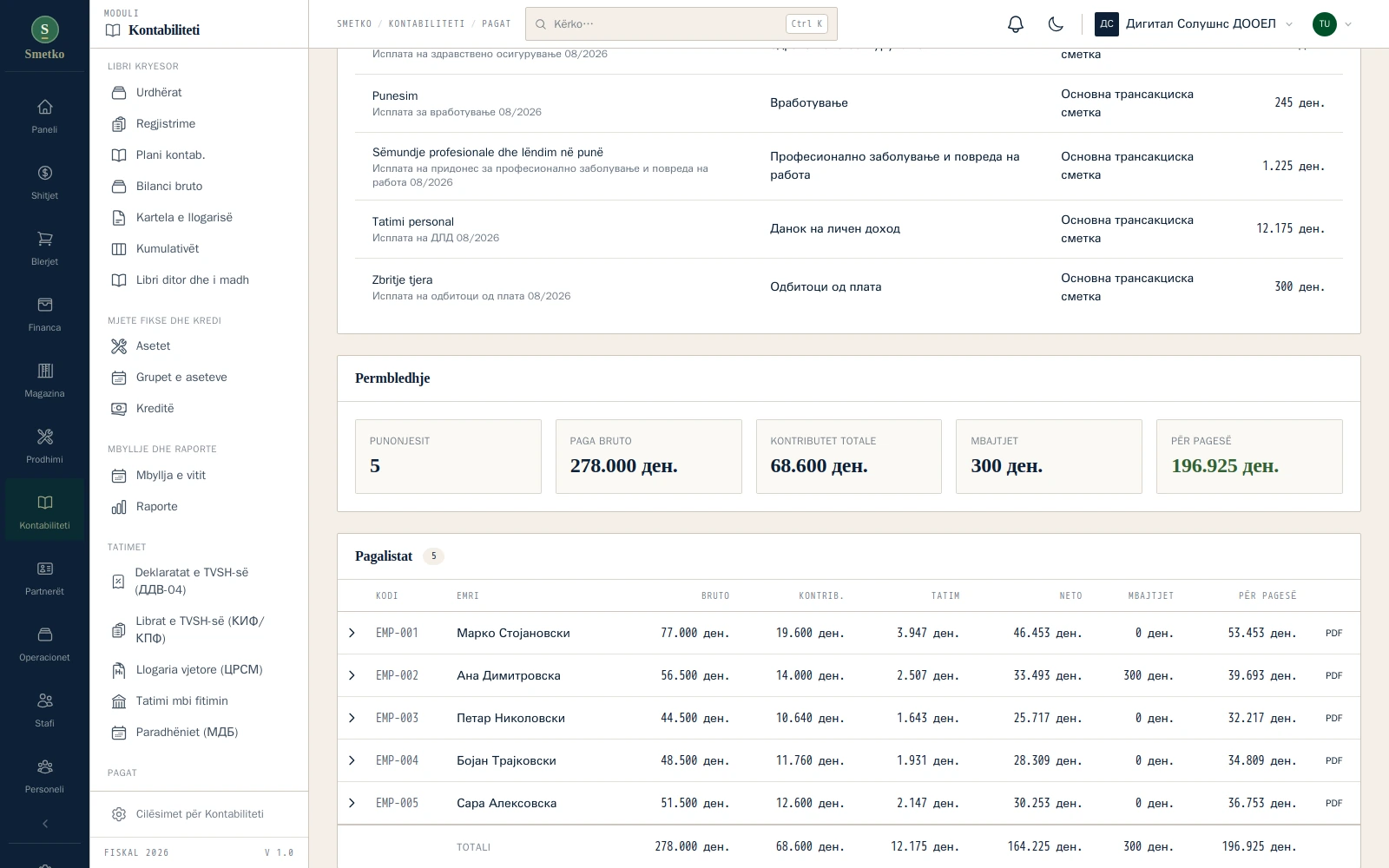Open the Paneli home icon

pyautogui.click(x=45, y=116)
